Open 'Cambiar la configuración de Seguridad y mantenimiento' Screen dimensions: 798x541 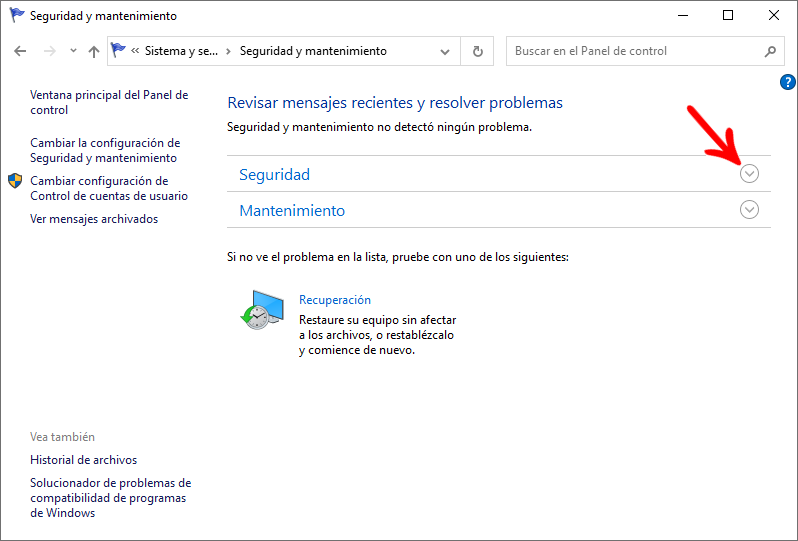(105, 150)
